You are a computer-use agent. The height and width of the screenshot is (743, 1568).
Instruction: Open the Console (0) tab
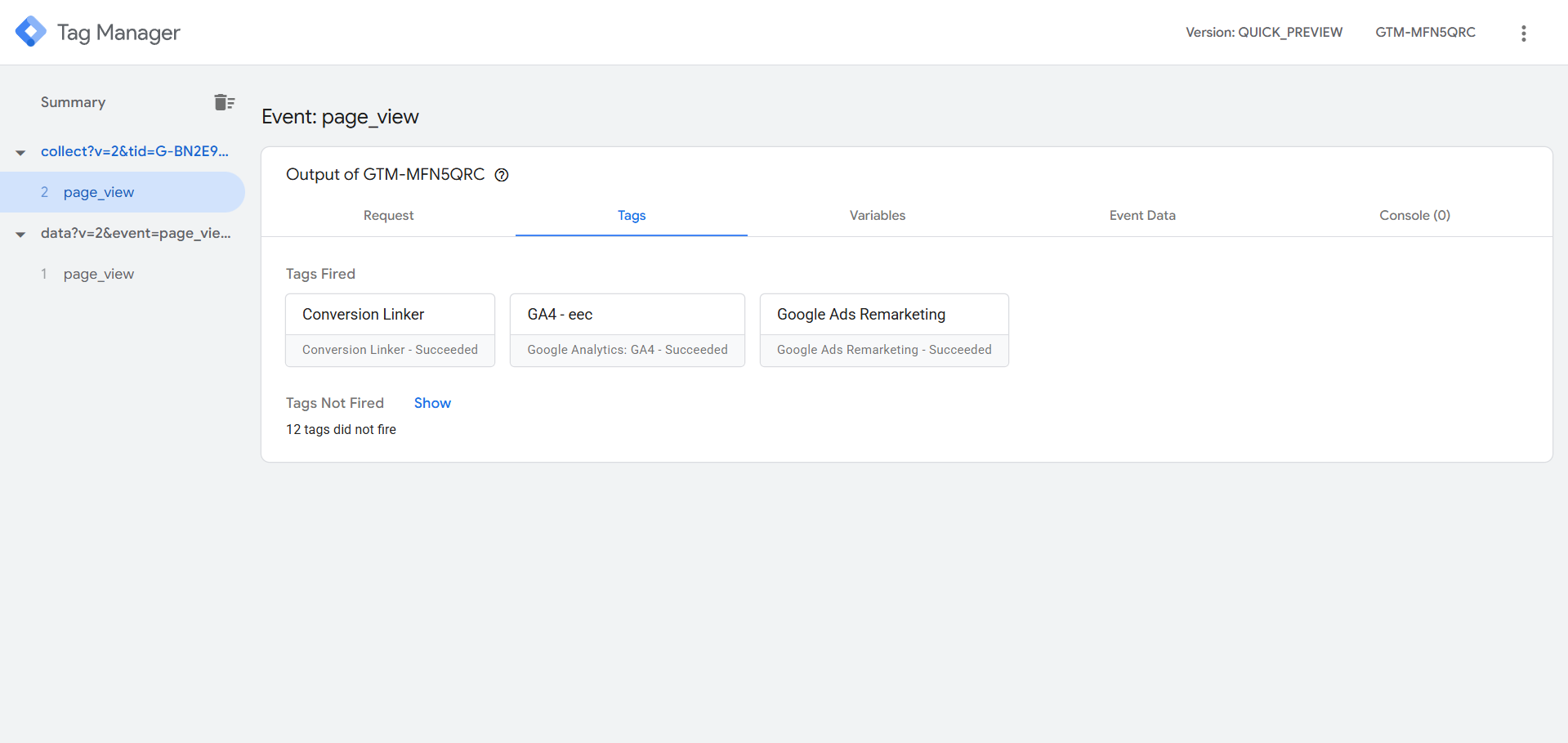1414,216
